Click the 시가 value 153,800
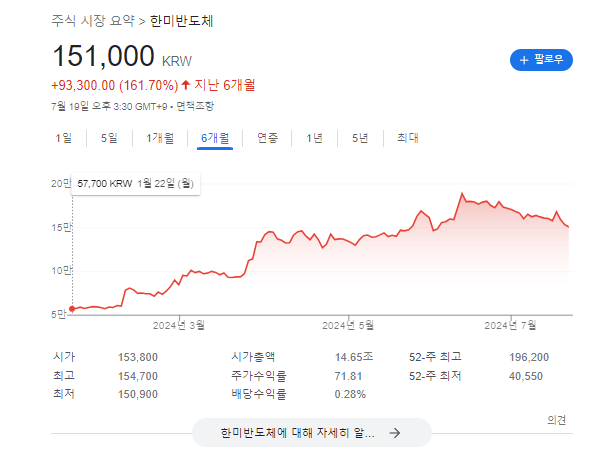The height and width of the screenshot is (450, 595). (138, 357)
